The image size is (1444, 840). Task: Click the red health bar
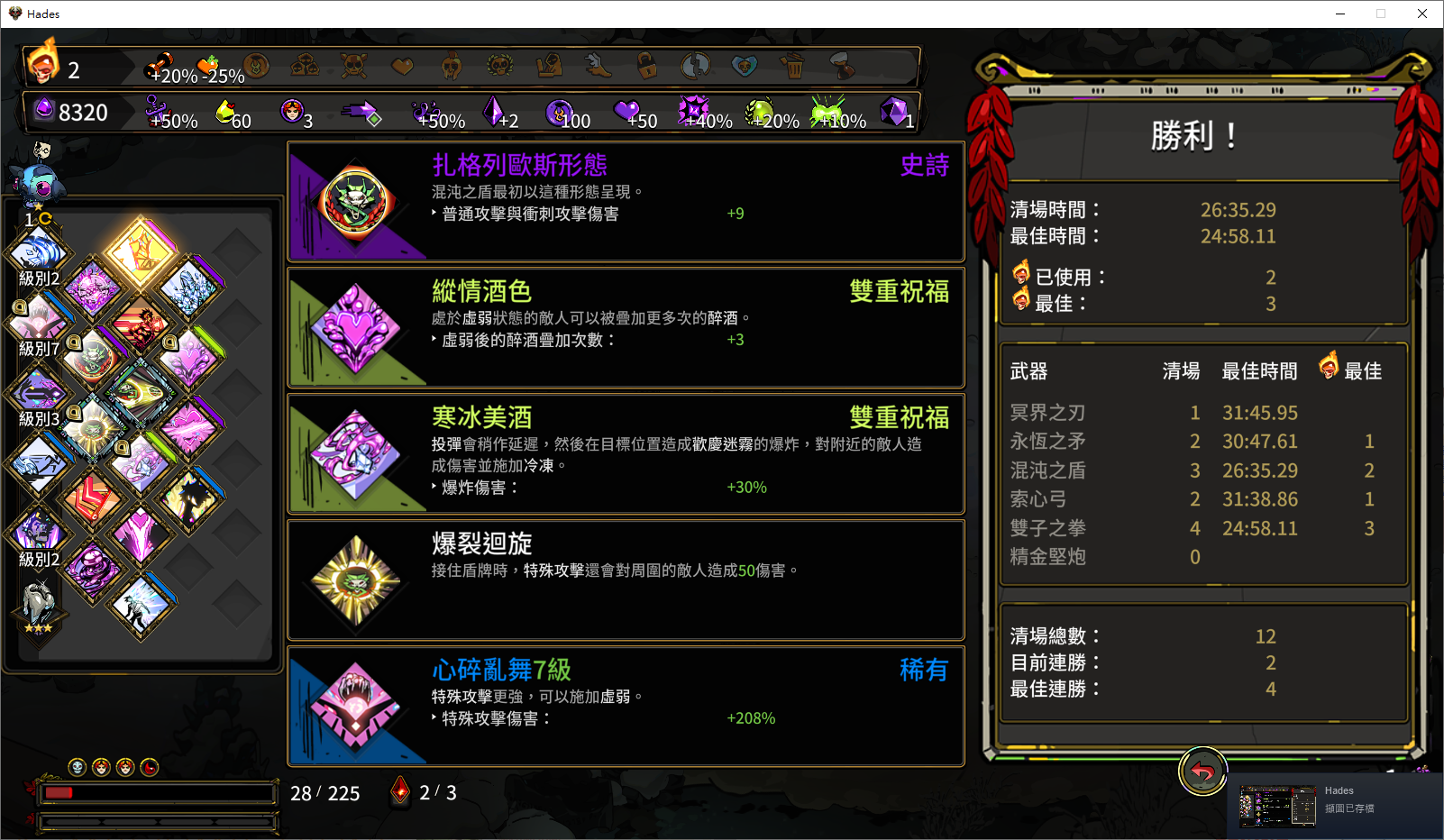pyautogui.click(x=157, y=793)
